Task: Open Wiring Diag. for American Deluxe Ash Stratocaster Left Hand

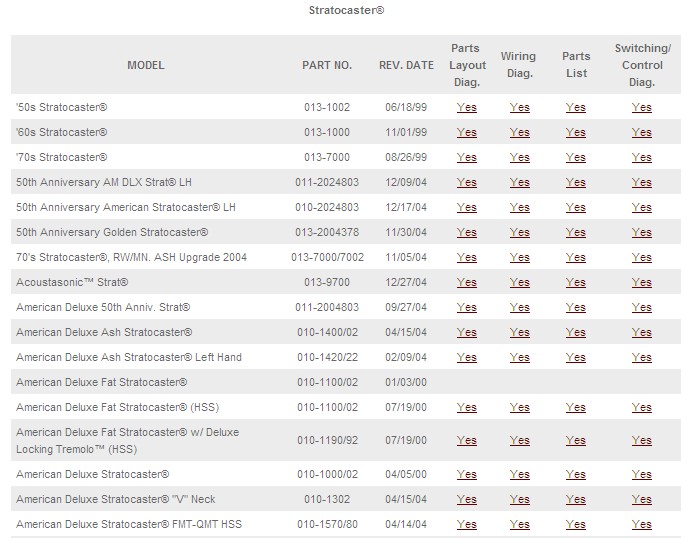Action: [519, 357]
